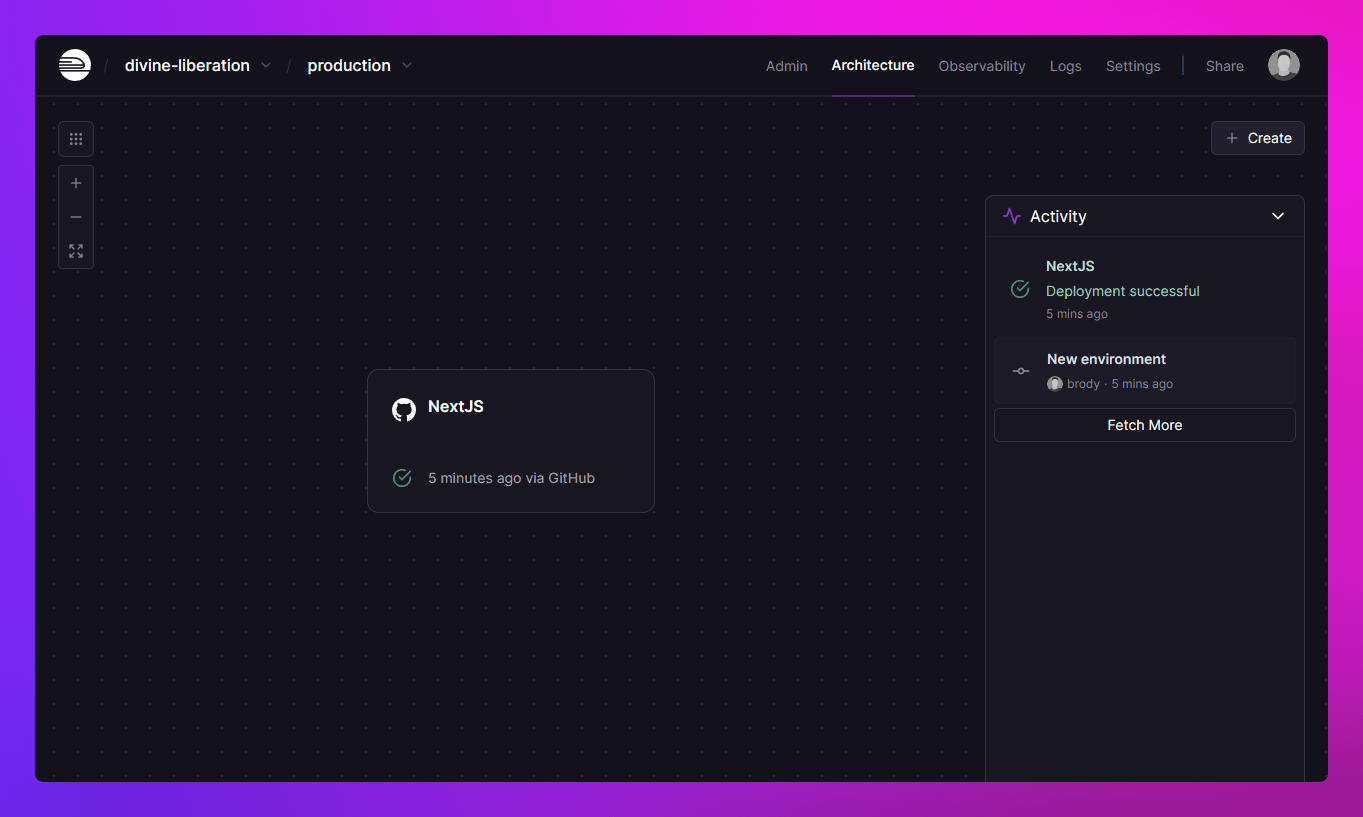Click brody's small avatar in Activity
1363x817 pixels.
(x=1054, y=384)
